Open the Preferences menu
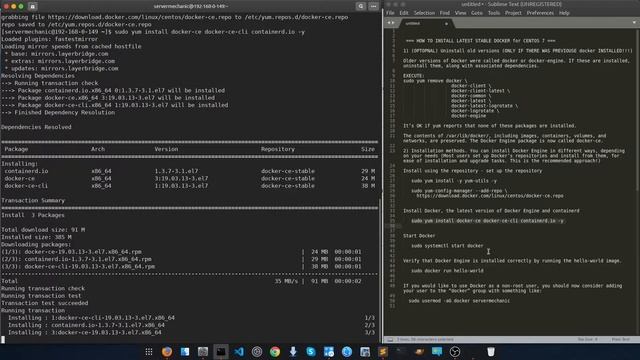 coord(540,13)
